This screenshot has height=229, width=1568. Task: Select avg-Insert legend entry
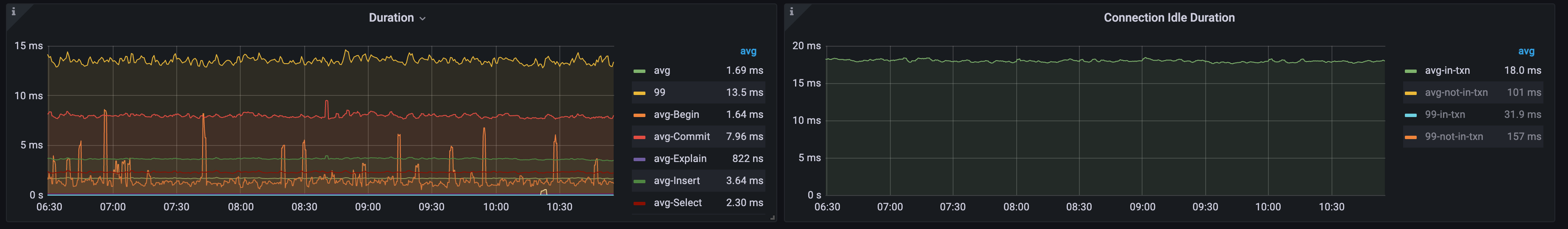pos(676,181)
